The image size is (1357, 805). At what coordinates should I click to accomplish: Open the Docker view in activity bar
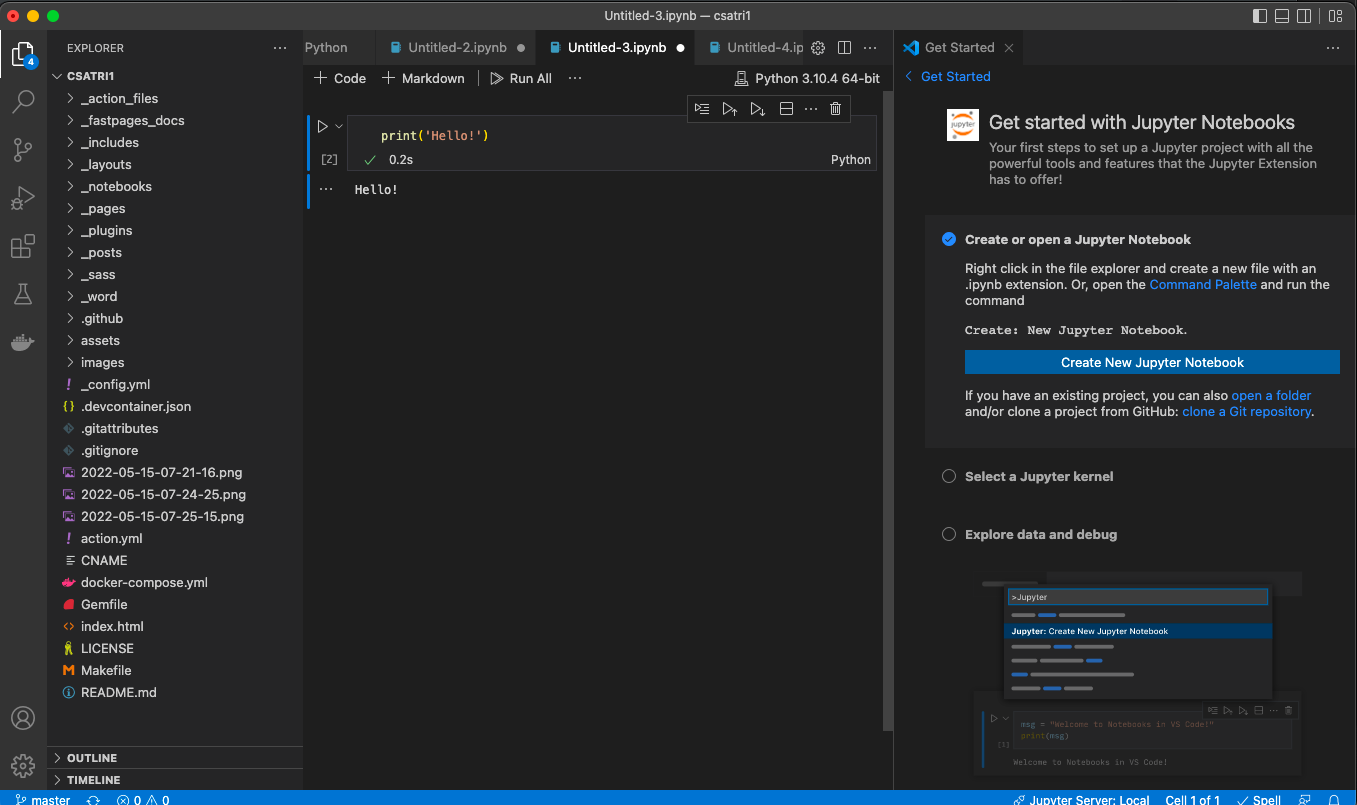(x=23, y=342)
